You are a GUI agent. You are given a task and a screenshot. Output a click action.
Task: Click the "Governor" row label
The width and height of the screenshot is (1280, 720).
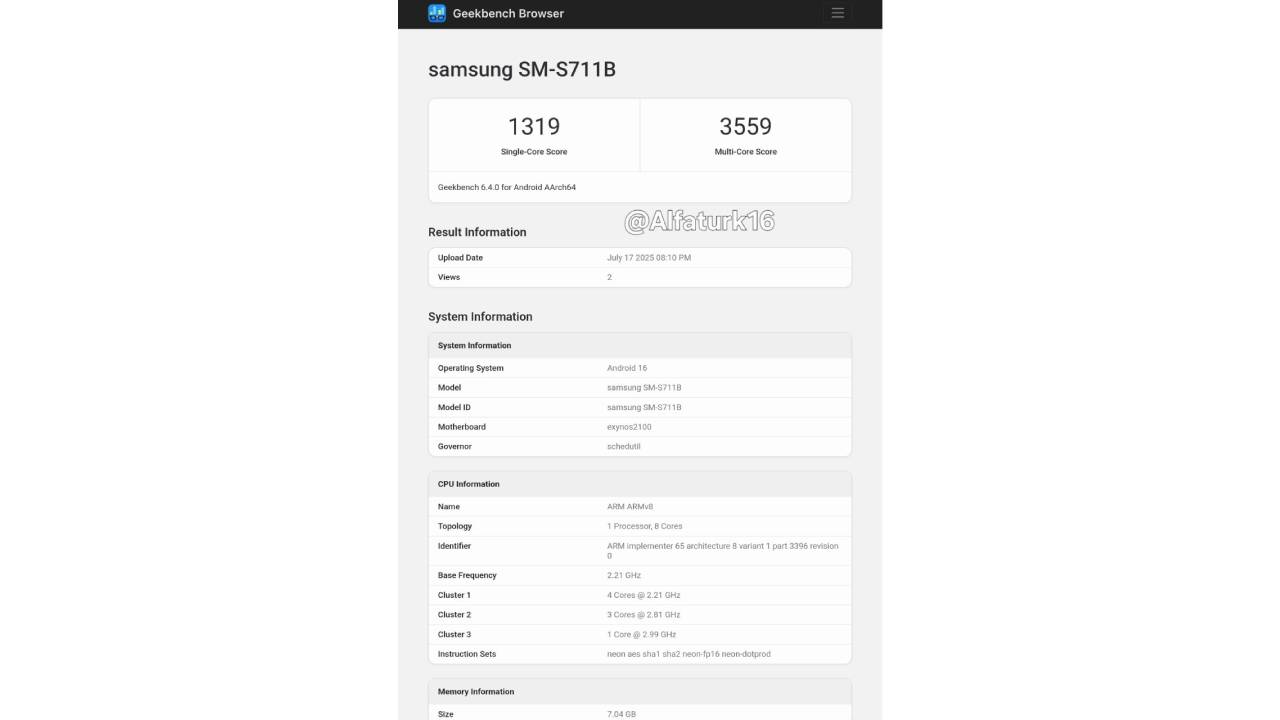(x=455, y=446)
